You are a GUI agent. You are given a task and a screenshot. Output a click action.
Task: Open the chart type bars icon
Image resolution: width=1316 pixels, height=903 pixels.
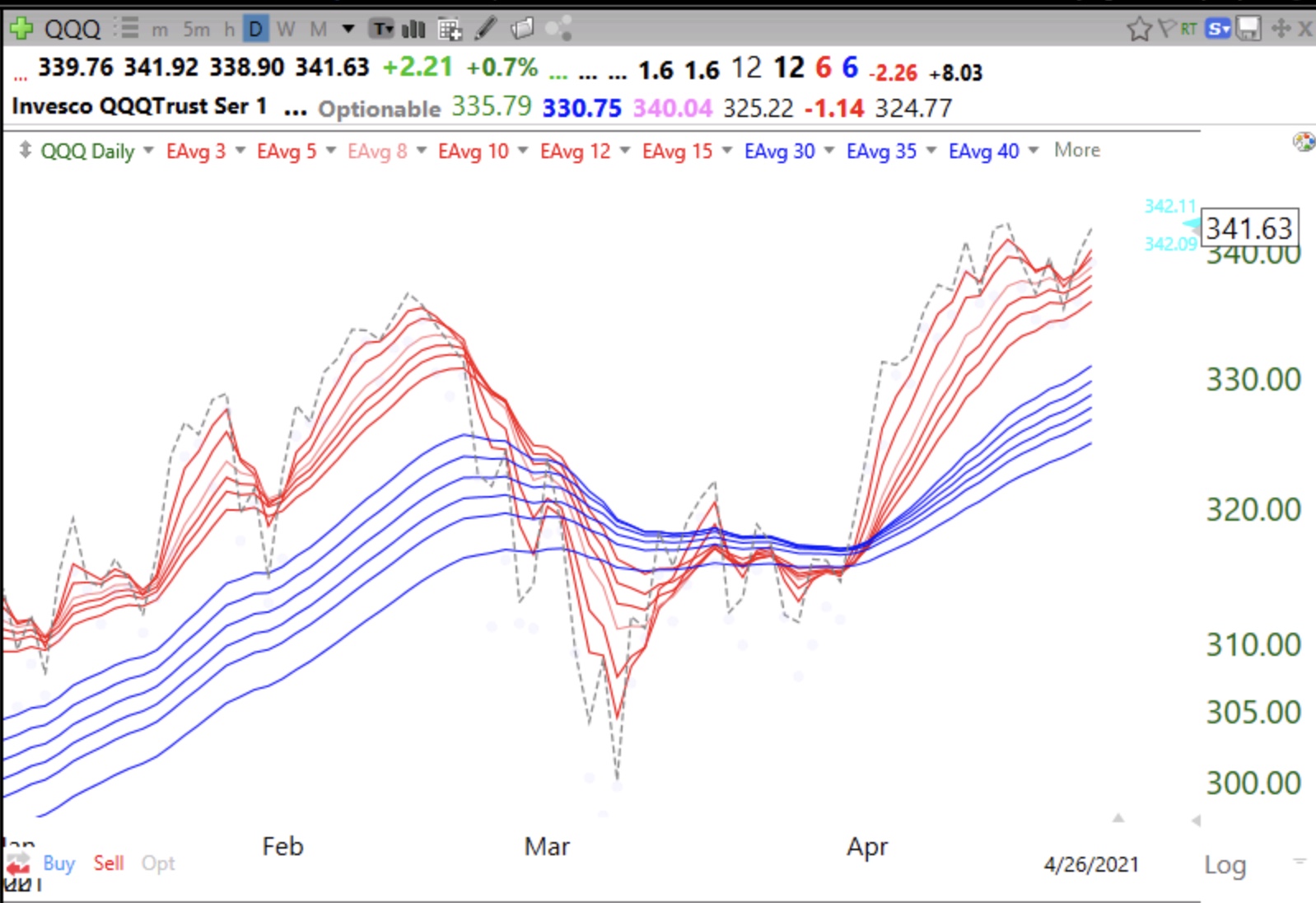point(413,30)
